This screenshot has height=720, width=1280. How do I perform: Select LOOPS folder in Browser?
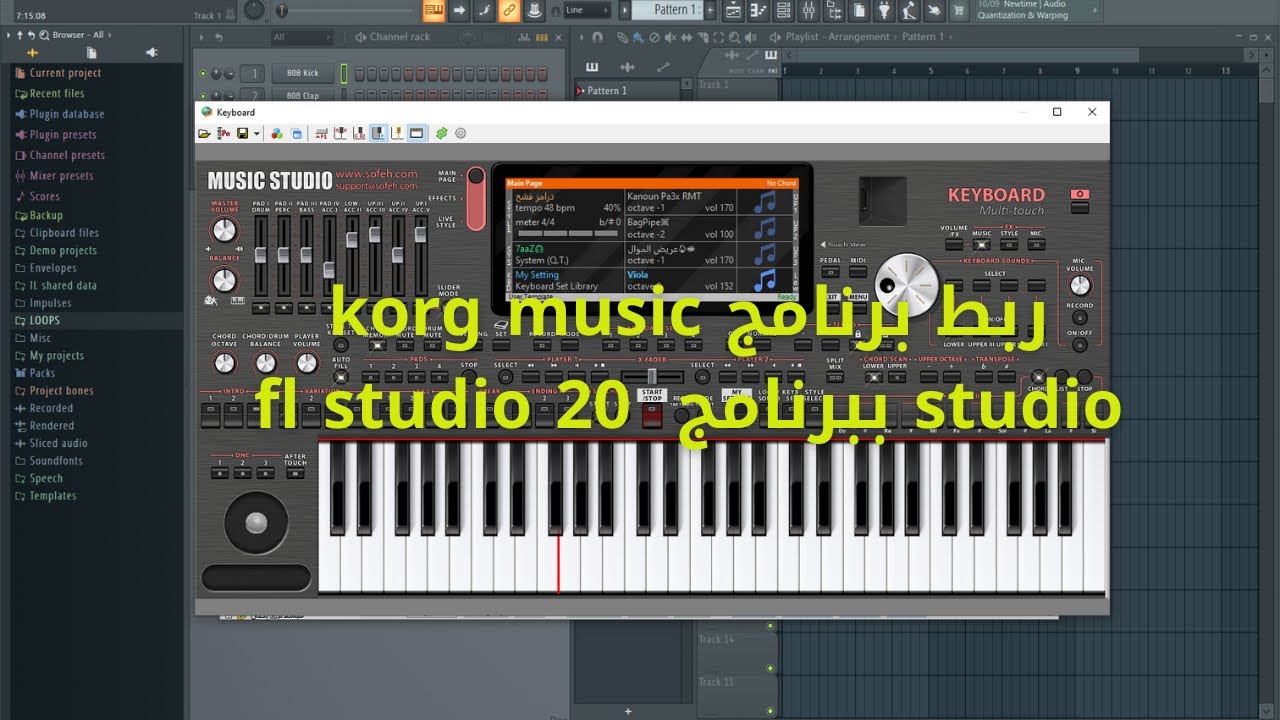tap(44, 321)
